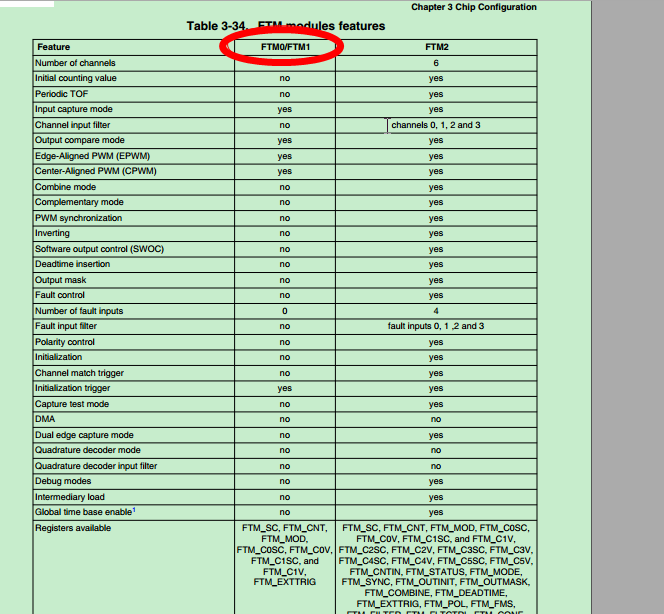Click the 'Initialization trigger' row label
Image resolution: width=664 pixels, height=614 pixels.
click(x=72, y=388)
